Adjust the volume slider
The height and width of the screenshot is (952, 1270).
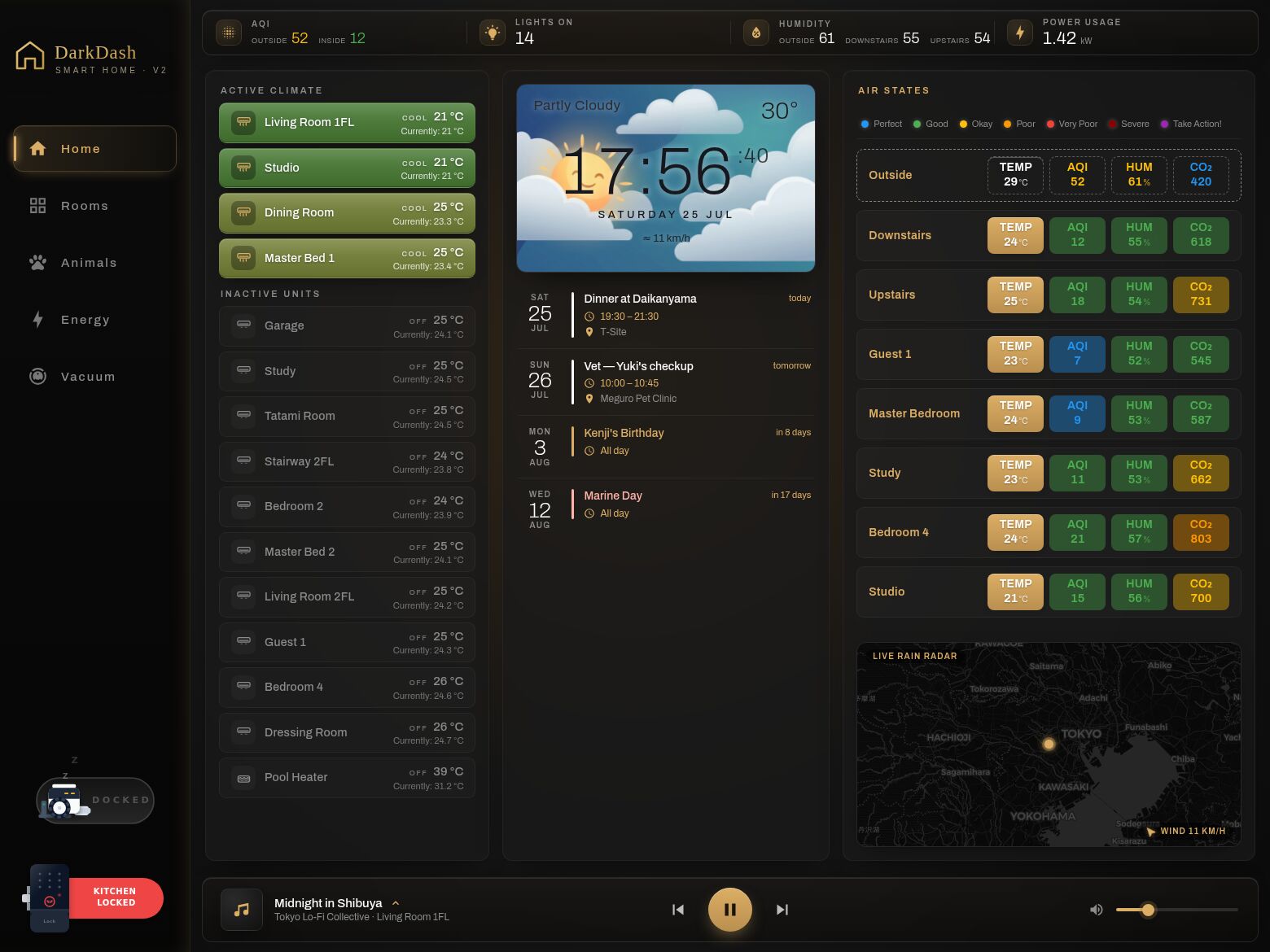click(x=1176, y=910)
